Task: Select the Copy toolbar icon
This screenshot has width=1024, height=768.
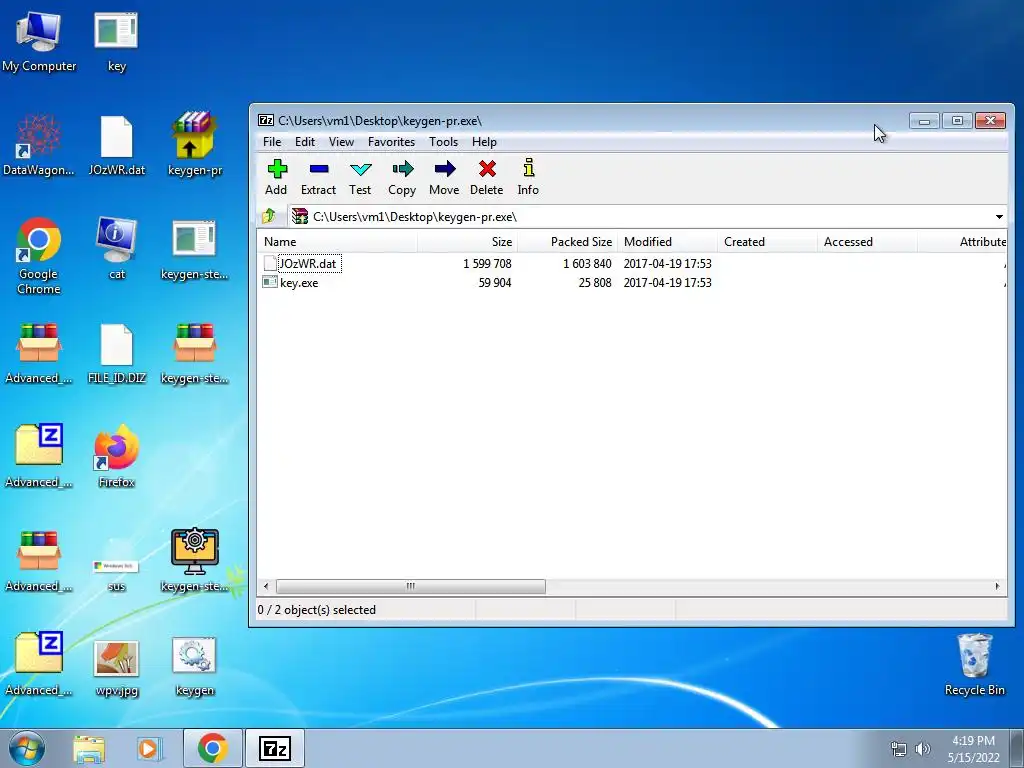Action: coord(402,177)
